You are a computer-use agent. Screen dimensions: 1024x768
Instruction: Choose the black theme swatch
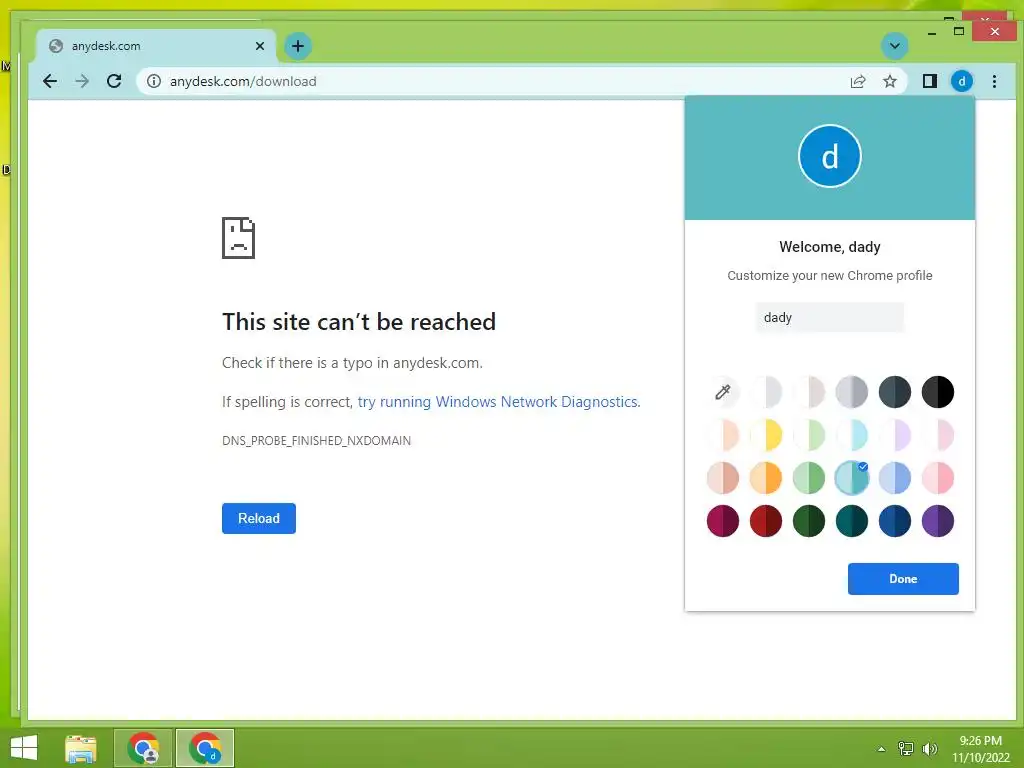[938, 392]
